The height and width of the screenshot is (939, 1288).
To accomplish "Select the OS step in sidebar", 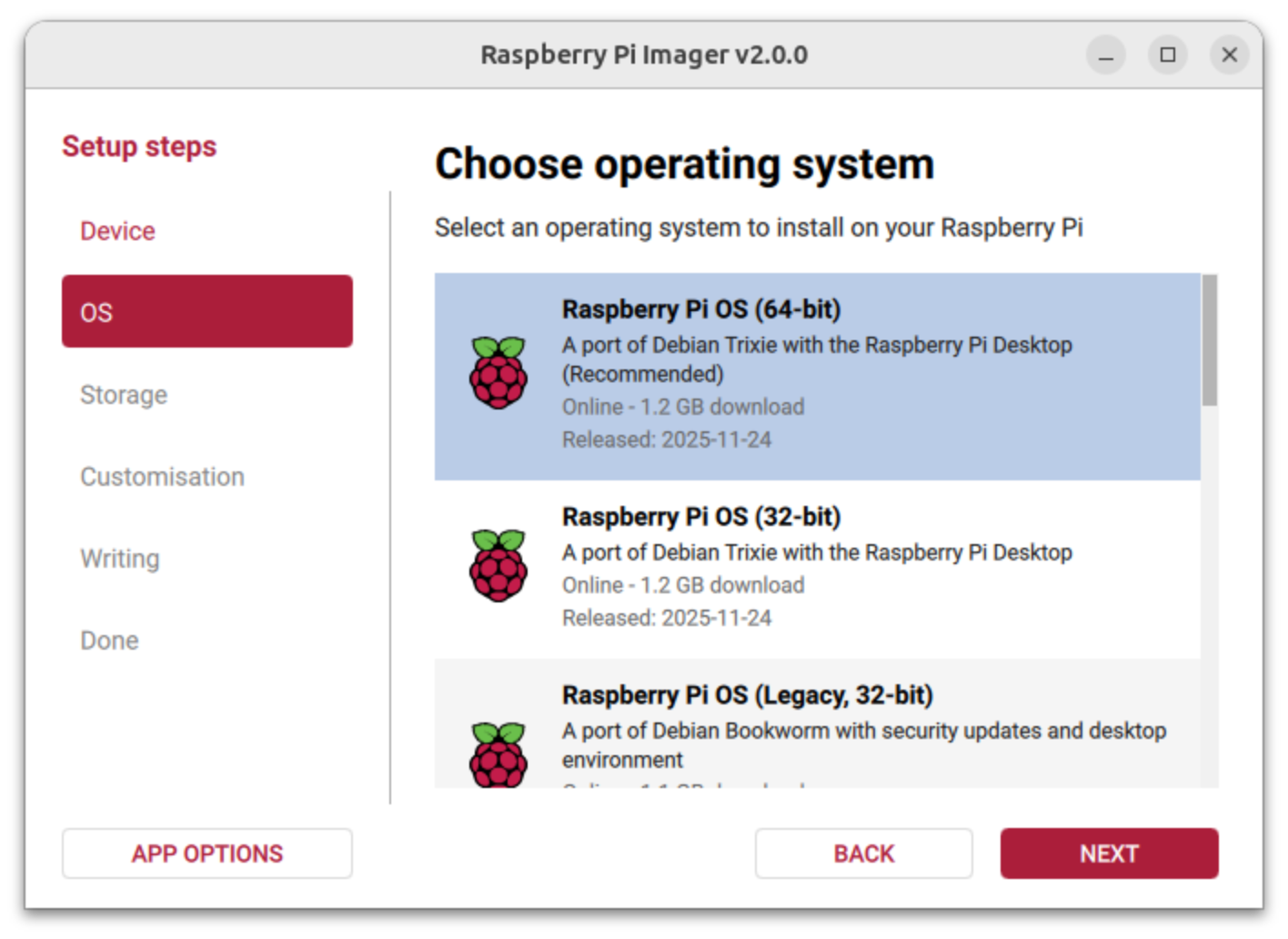I will (x=206, y=312).
